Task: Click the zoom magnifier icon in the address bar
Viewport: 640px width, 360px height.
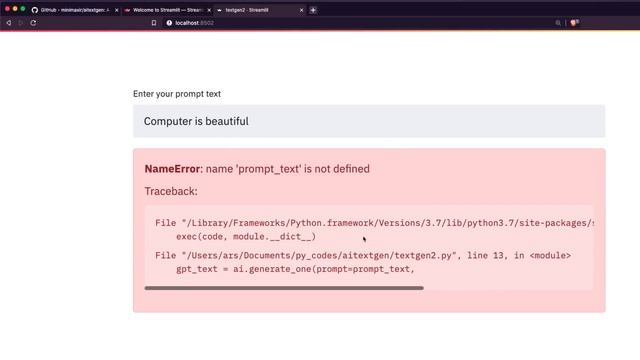Action: (558, 23)
